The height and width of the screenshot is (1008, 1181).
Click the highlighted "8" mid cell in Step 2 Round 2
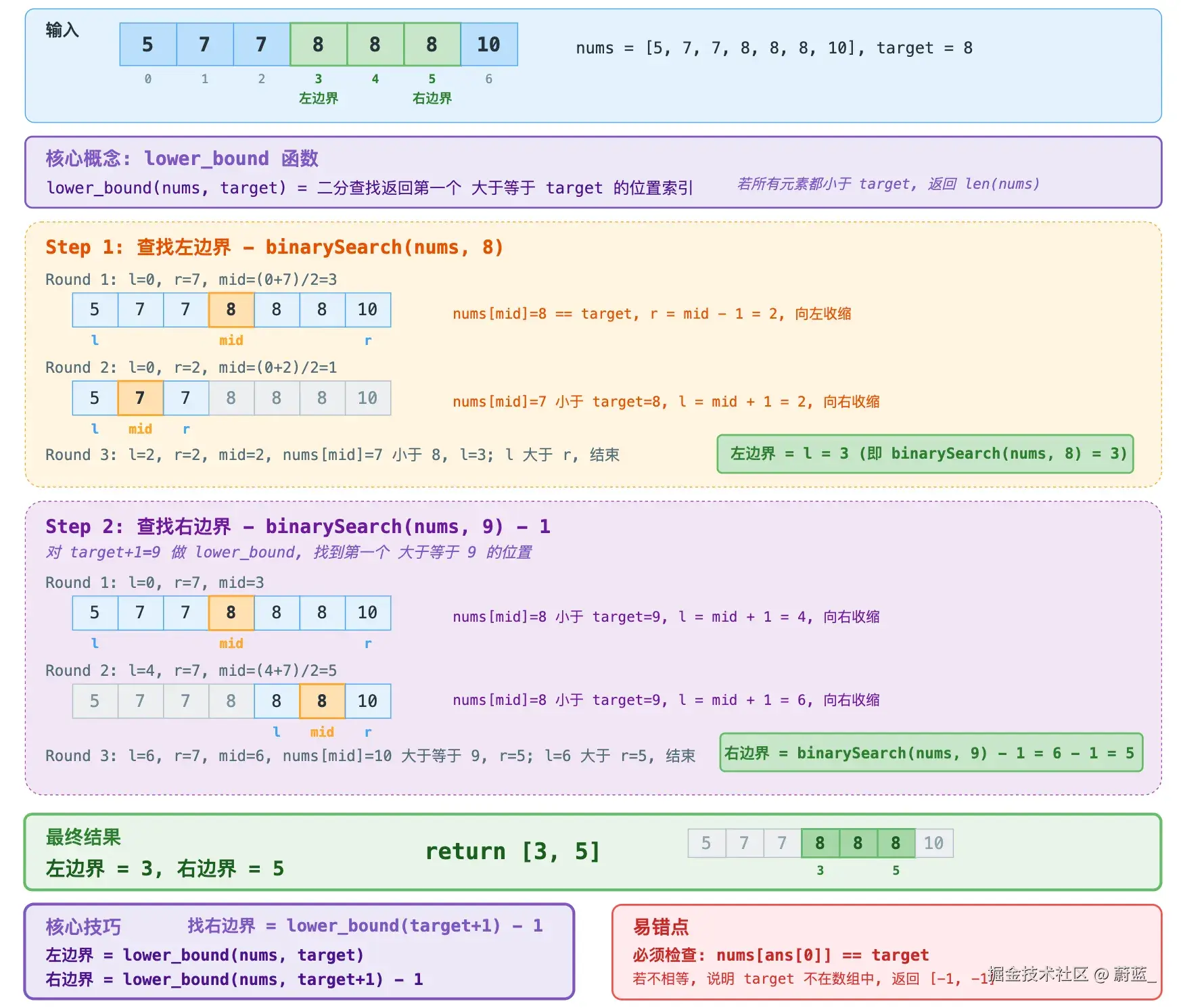[321, 700]
